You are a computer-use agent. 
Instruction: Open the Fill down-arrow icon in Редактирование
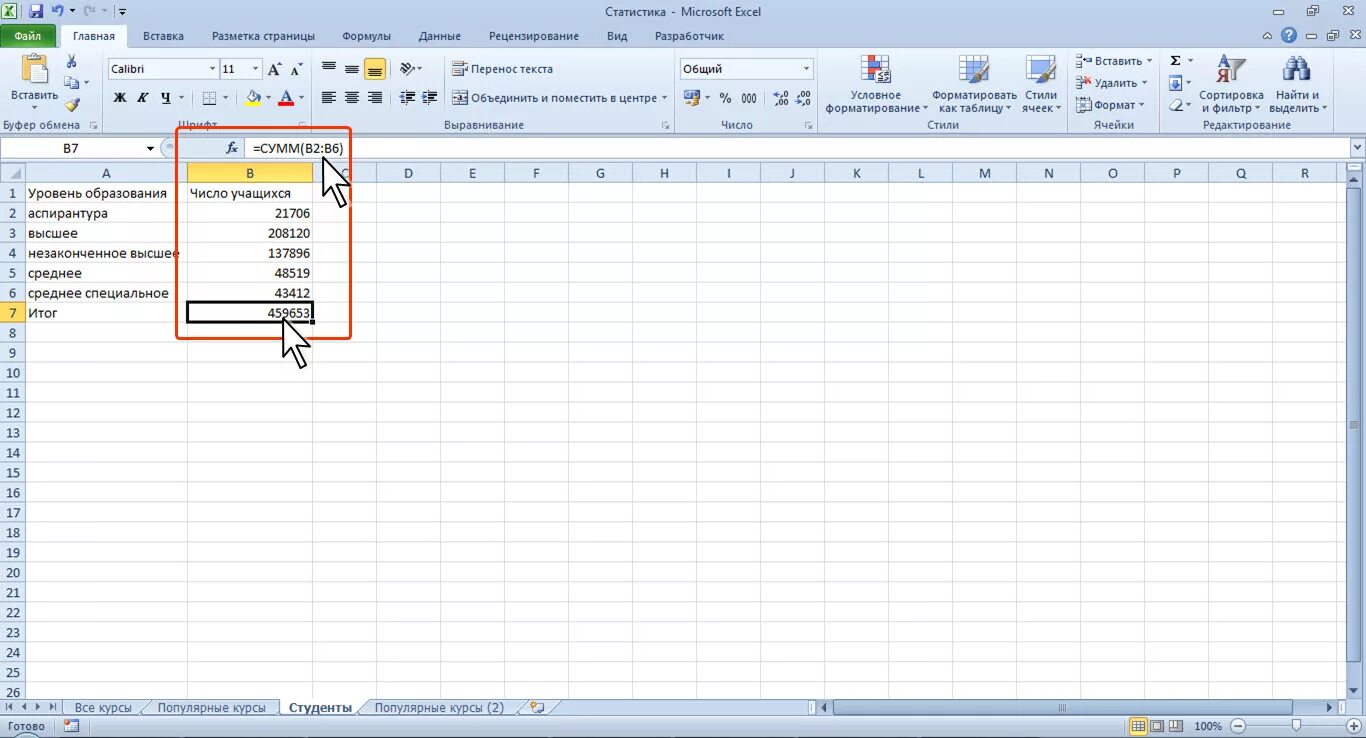pos(1176,83)
